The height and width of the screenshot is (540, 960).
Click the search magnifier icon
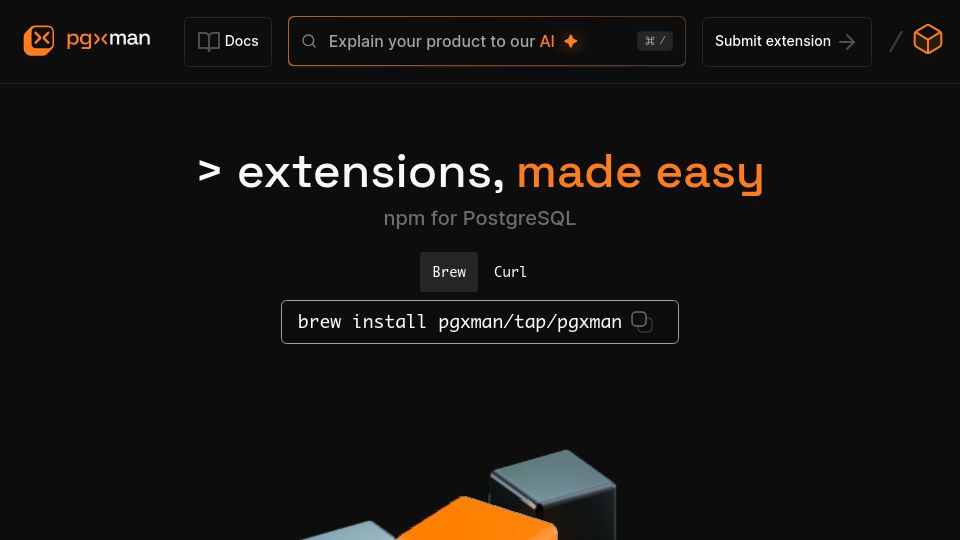[x=309, y=41]
